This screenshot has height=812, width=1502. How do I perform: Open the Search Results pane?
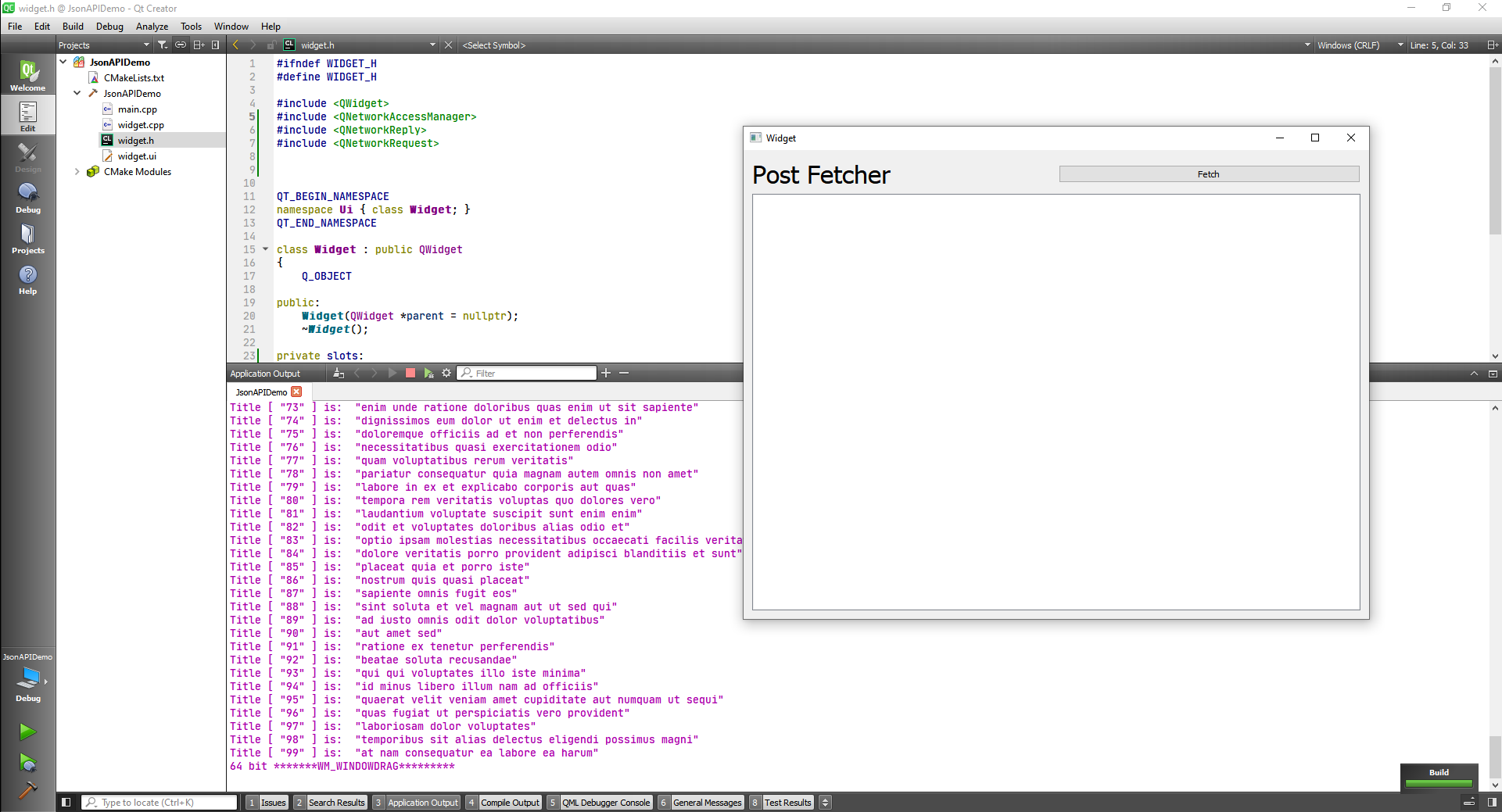[330, 802]
